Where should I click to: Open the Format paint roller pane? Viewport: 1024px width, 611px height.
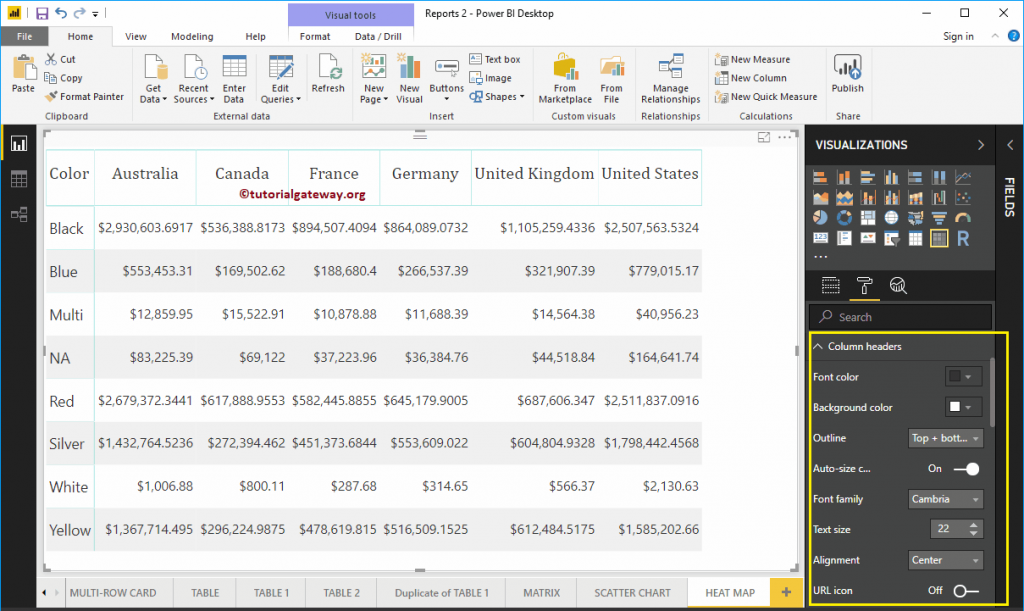[862, 285]
